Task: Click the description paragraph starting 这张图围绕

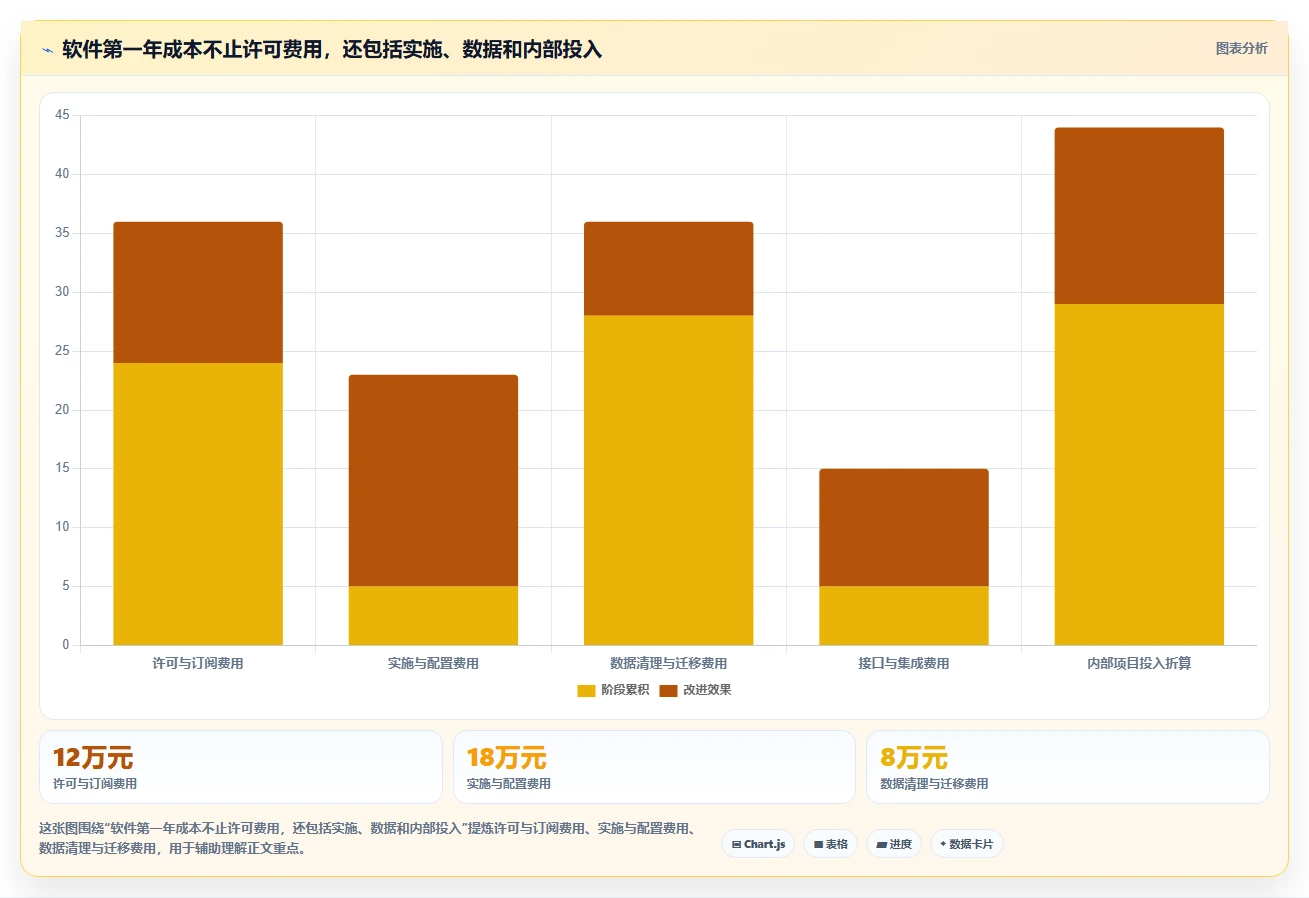Action: (x=367, y=838)
